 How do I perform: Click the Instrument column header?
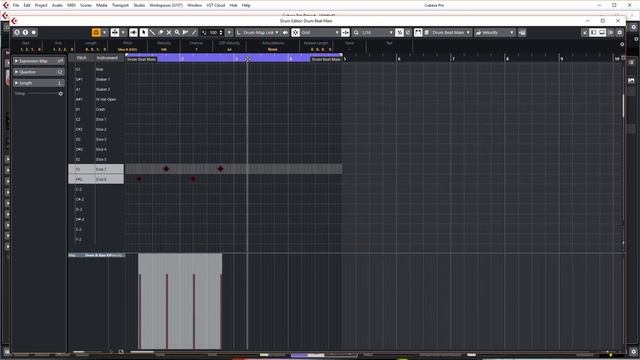(x=107, y=58)
